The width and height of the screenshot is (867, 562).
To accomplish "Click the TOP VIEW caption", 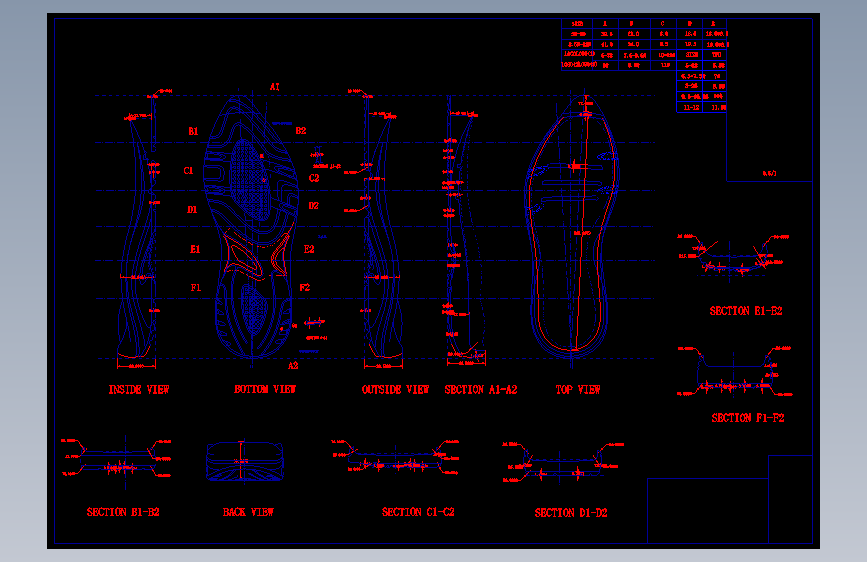I will pos(578,389).
